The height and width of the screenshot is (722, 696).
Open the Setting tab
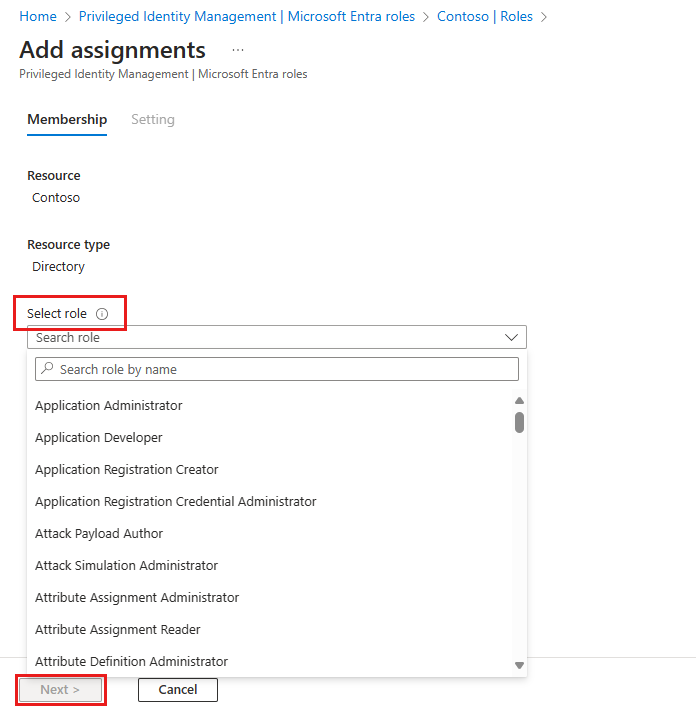153,120
